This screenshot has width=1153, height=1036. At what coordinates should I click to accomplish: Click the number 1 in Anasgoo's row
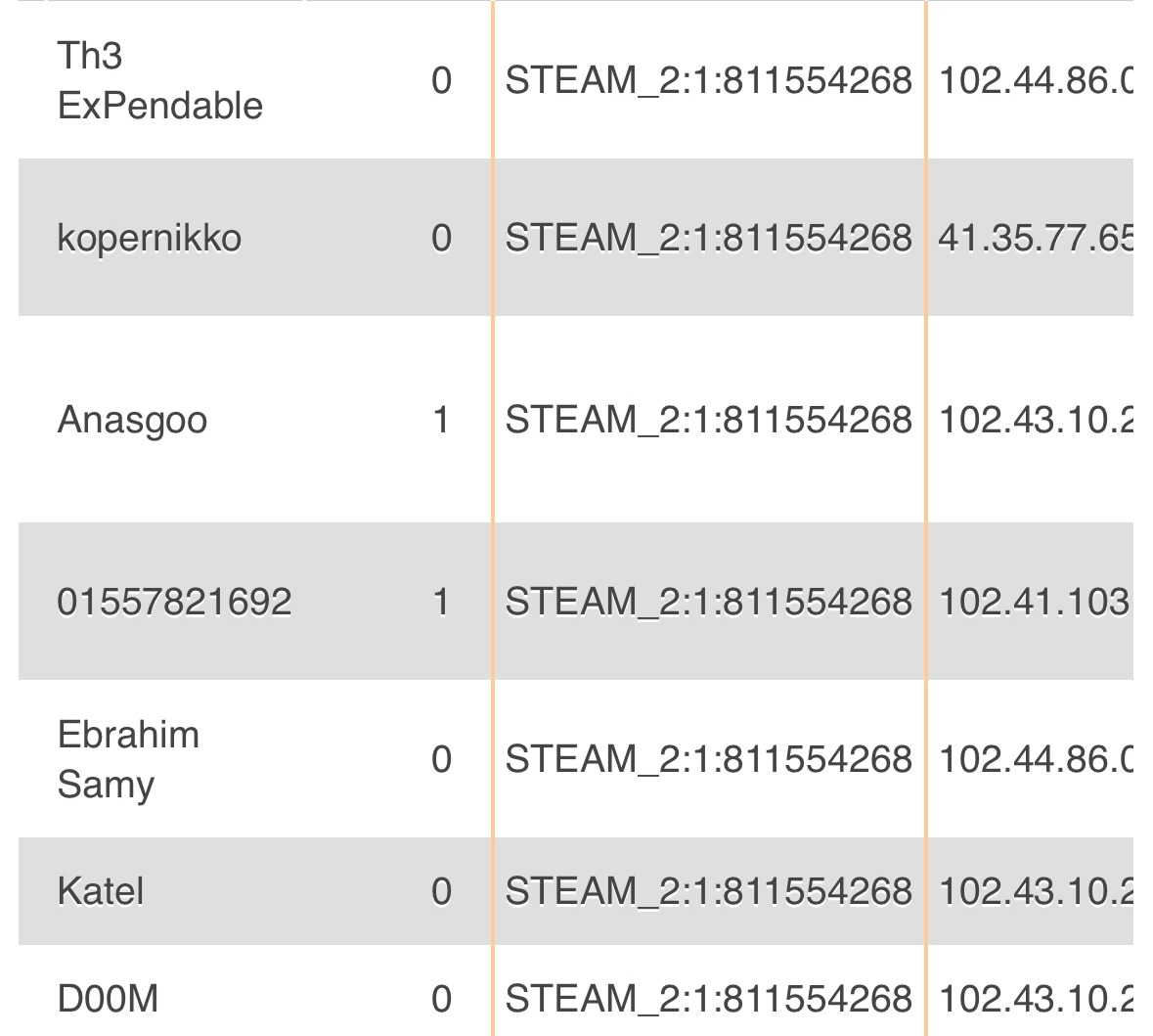[x=441, y=420]
